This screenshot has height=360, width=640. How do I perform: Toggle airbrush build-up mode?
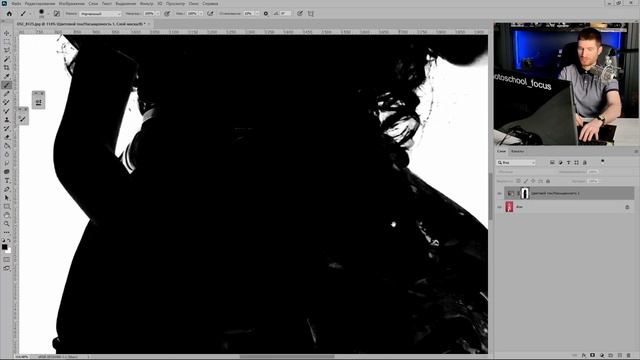point(210,13)
